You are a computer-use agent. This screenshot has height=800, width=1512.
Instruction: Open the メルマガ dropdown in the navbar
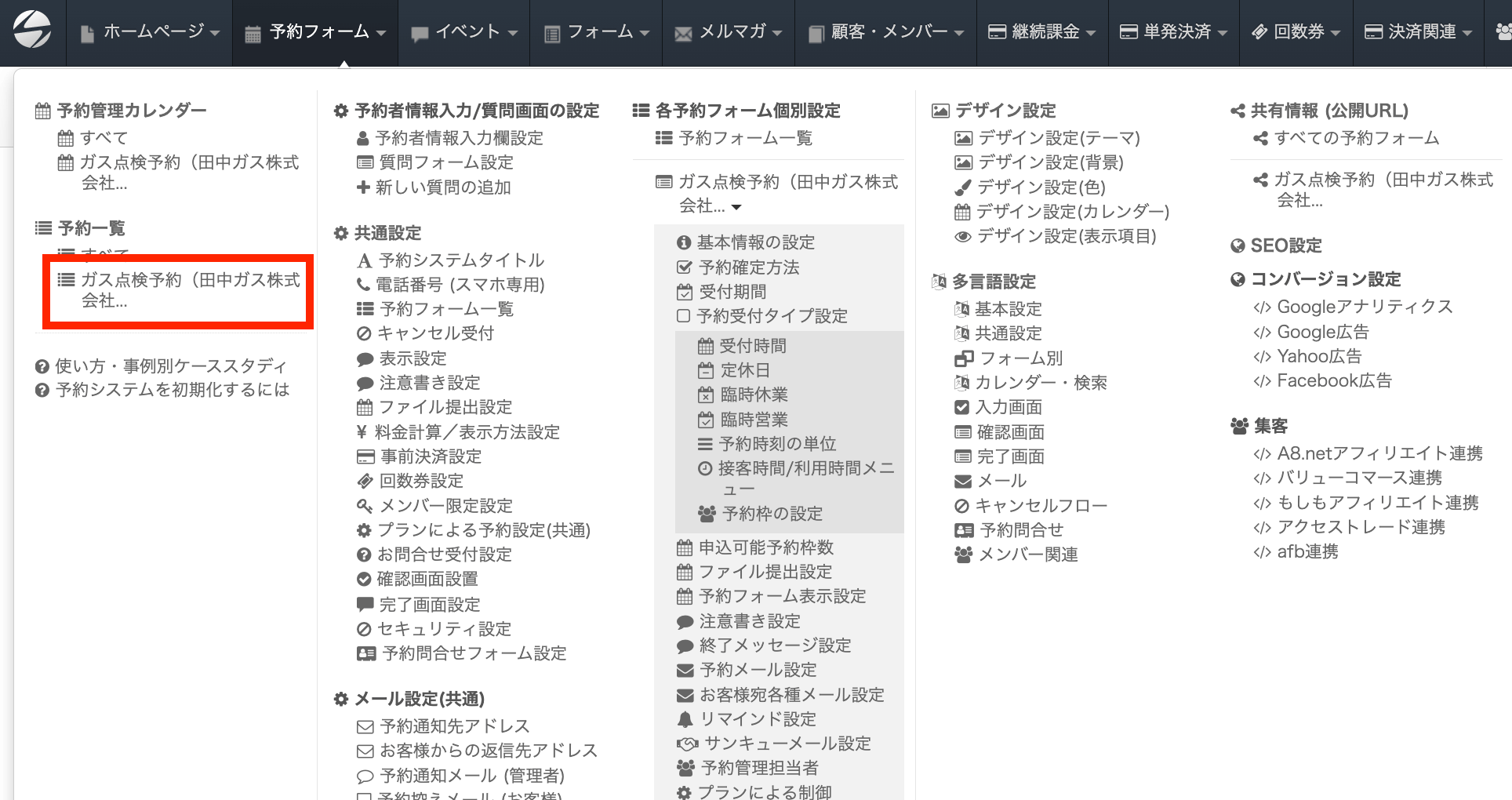(x=729, y=32)
